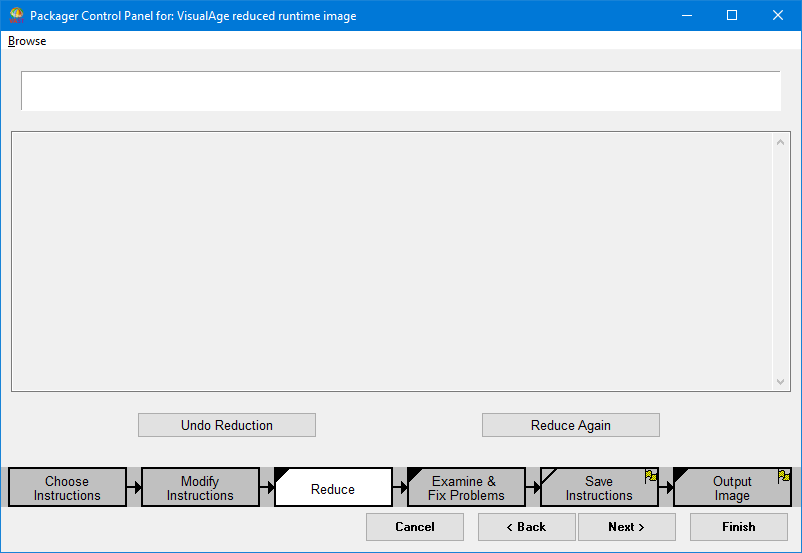Click the flag icon on Output Image step
The width and height of the screenshot is (802, 553).
(784, 476)
